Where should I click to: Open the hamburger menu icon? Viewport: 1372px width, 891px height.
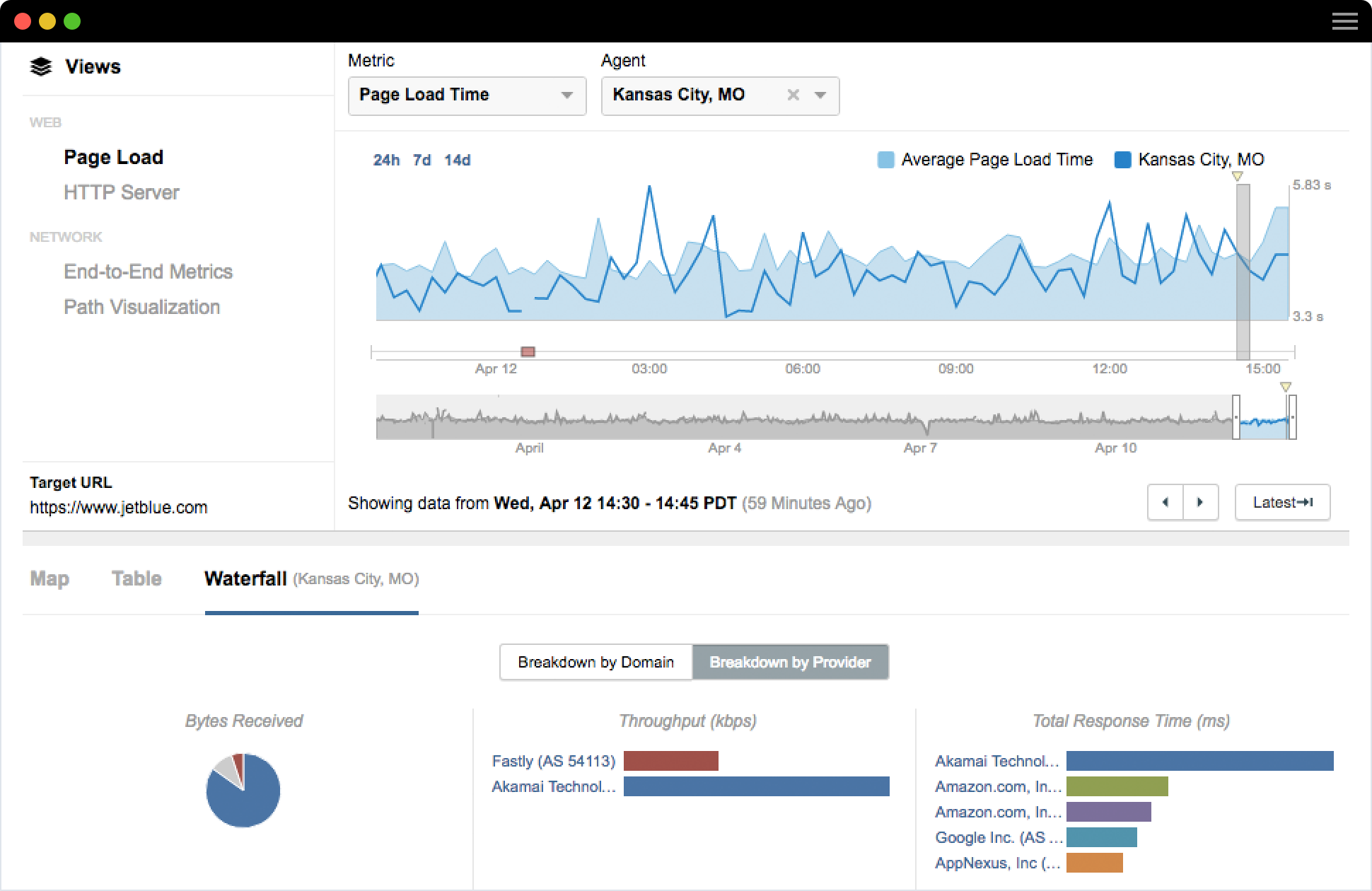tap(1344, 21)
